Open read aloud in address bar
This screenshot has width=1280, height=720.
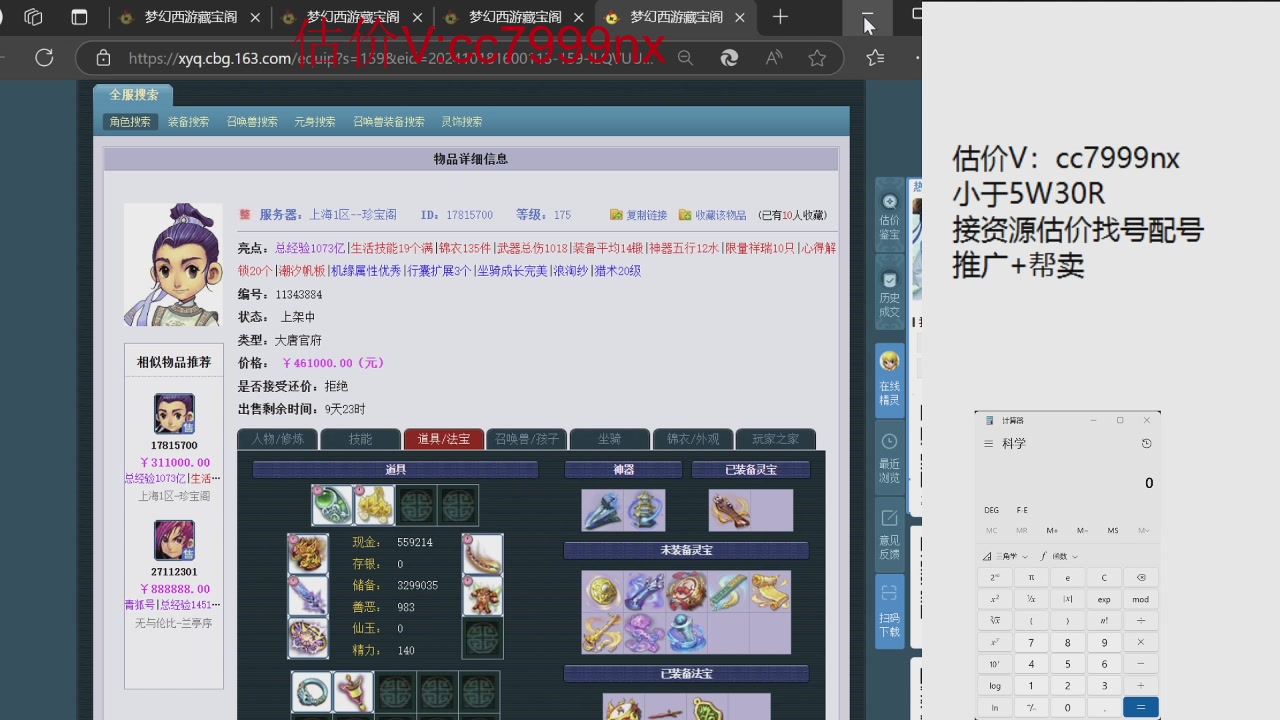(x=774, y=58)
